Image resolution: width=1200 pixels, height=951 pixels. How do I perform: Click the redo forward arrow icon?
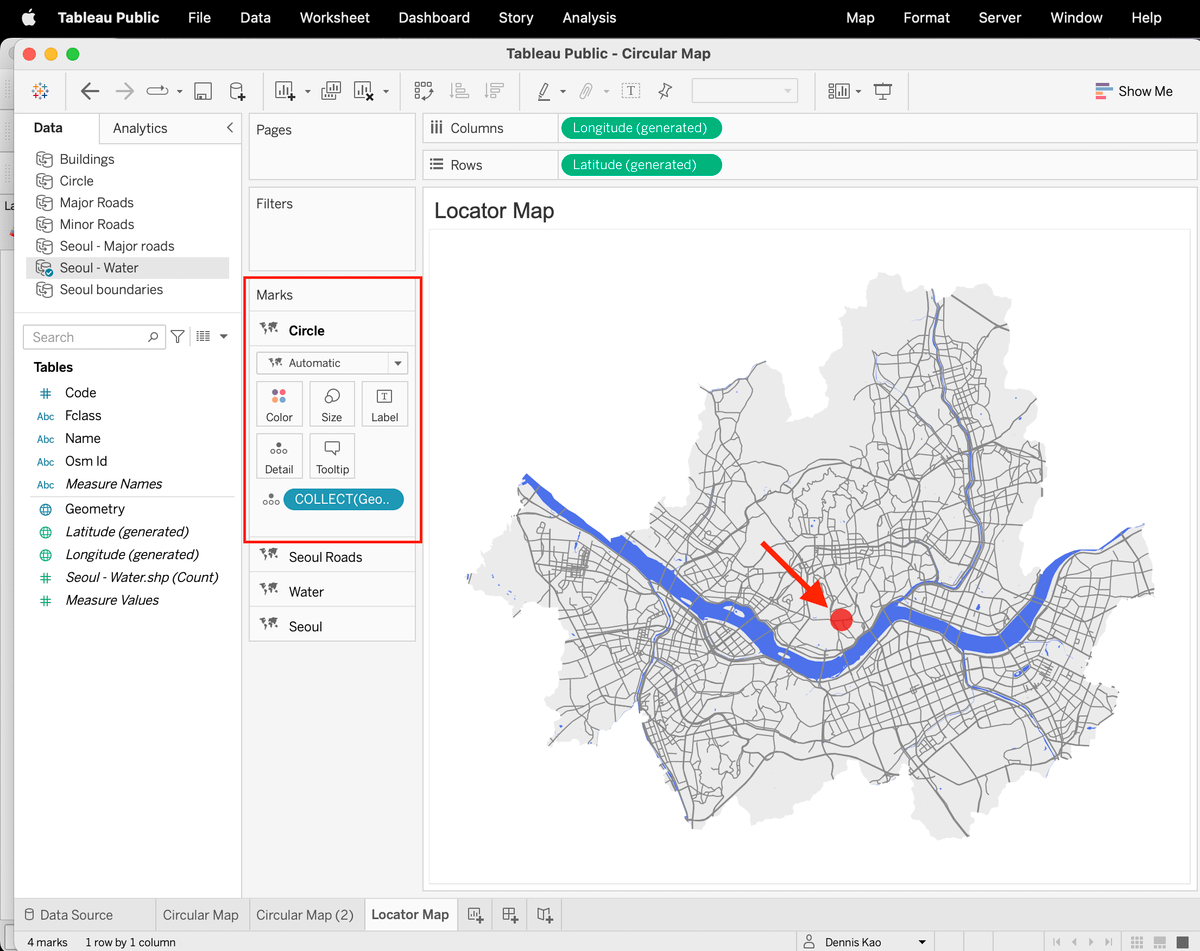point(124,91)
